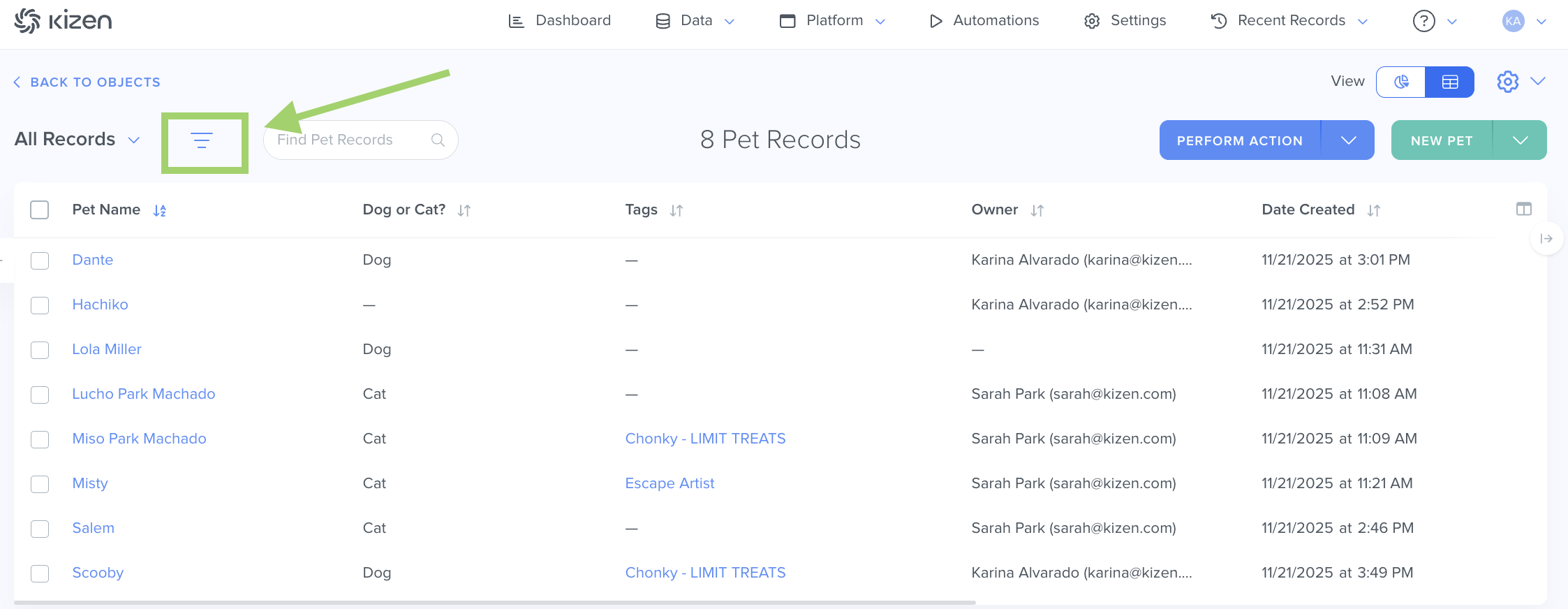Select the Lola Miller row checkbox

40,350
